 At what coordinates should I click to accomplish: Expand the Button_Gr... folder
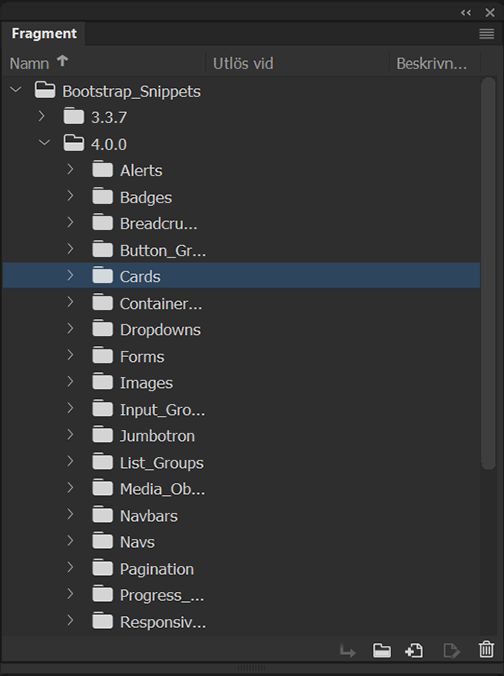(70, 248)
